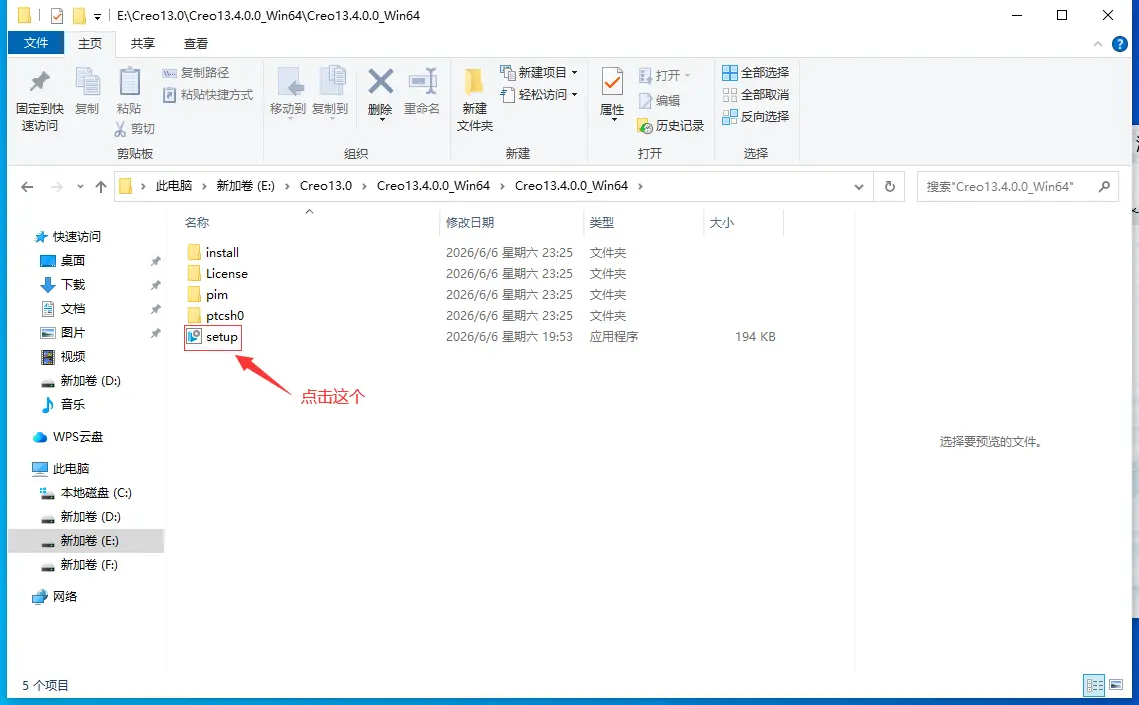The width and height of the screenshot is (1139, 705).
Task: Open the File (文件) menu tab
Action: (x=36, y=43)
